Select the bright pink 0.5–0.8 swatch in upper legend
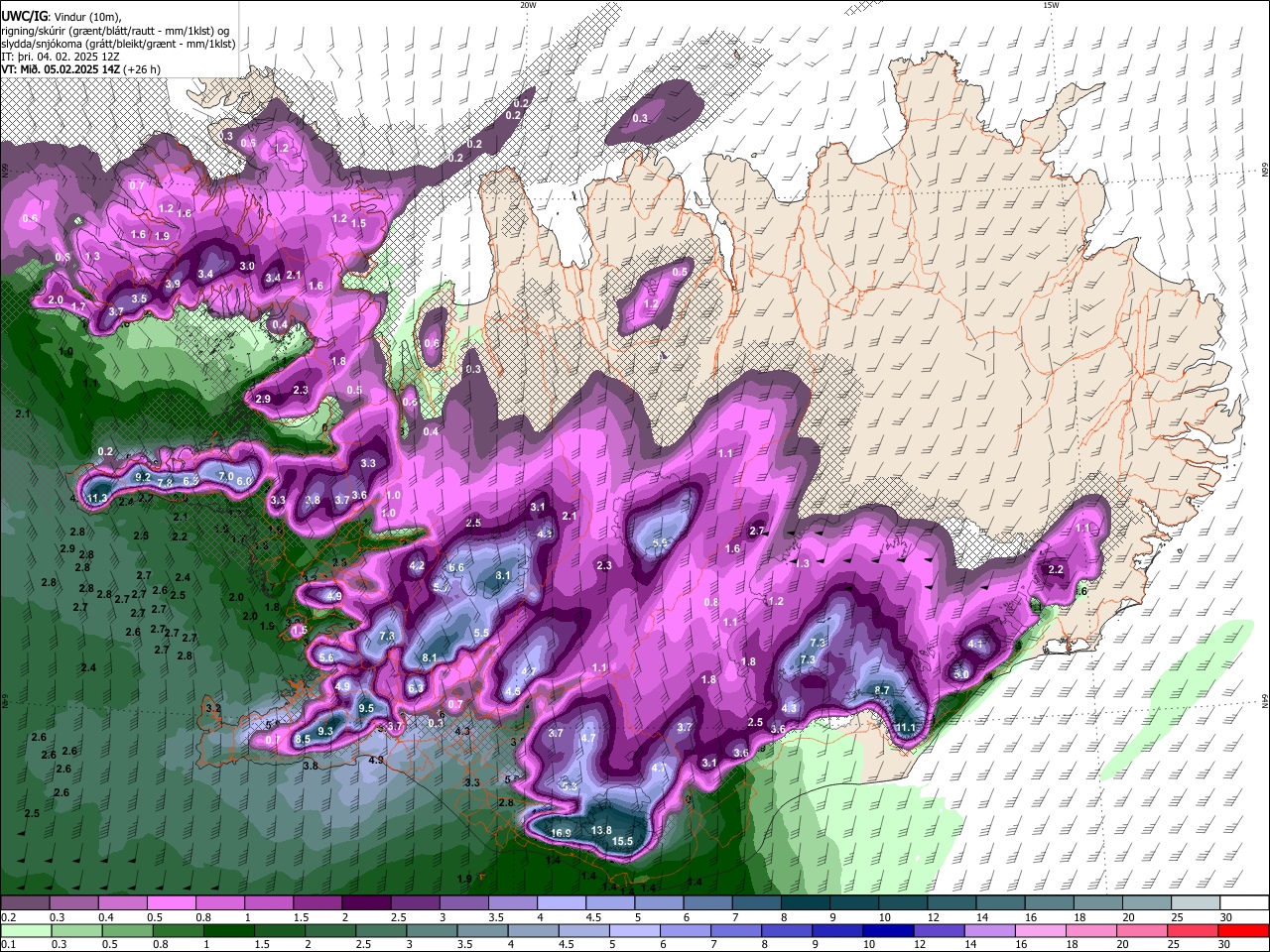 click(172, 903)
